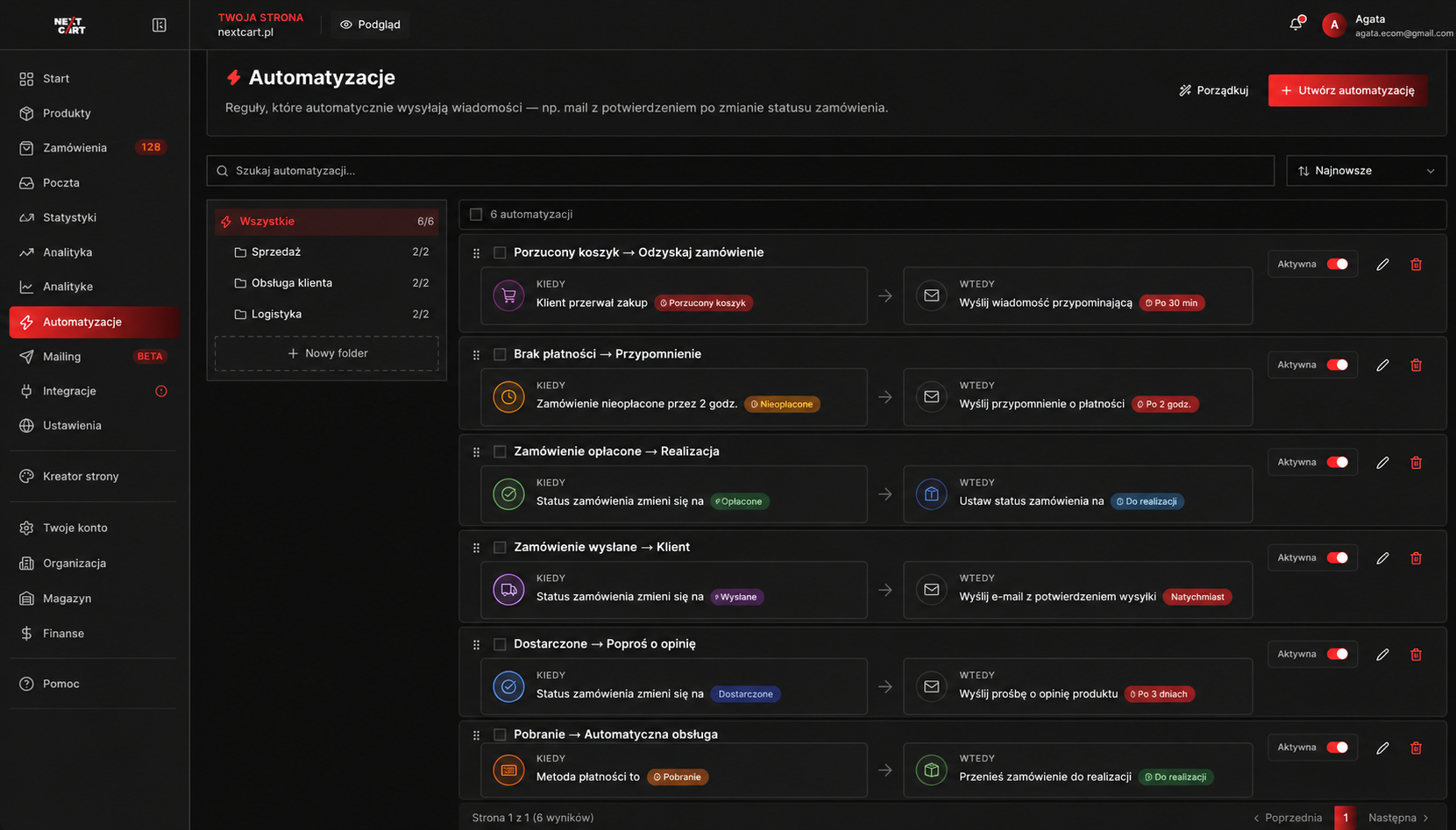The image size is (1456, 830).
Task: Tick the select-all 6 automatyzacji checkbox
Action: coord(476,214)
